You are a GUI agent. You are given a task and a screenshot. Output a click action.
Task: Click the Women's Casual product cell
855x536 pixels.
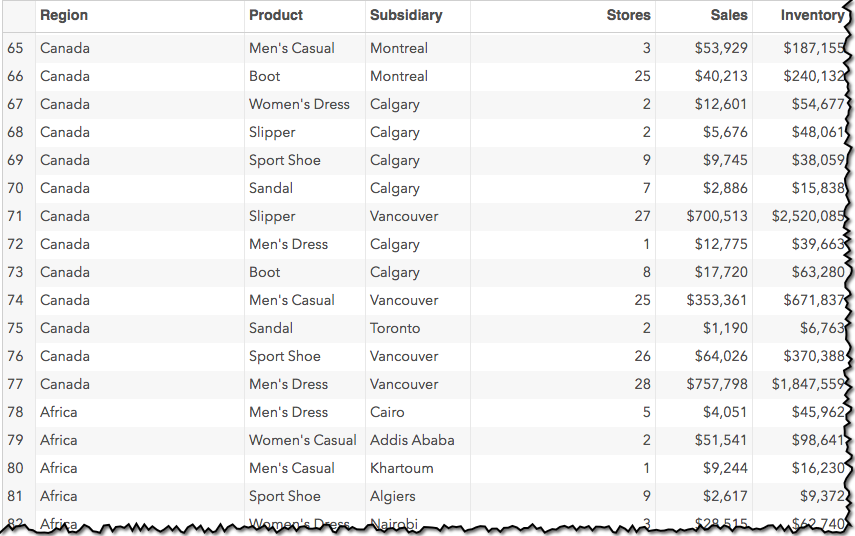(302, 440)
